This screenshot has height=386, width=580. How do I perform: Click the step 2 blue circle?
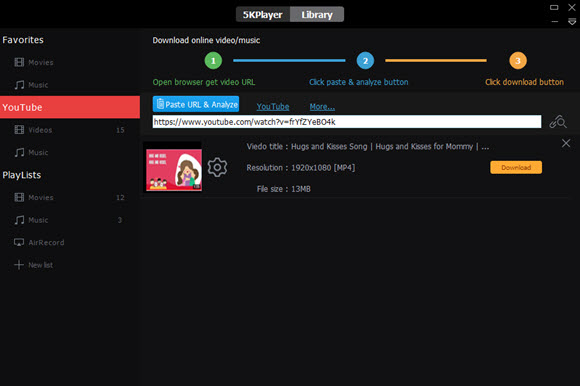tap(365, 61)
